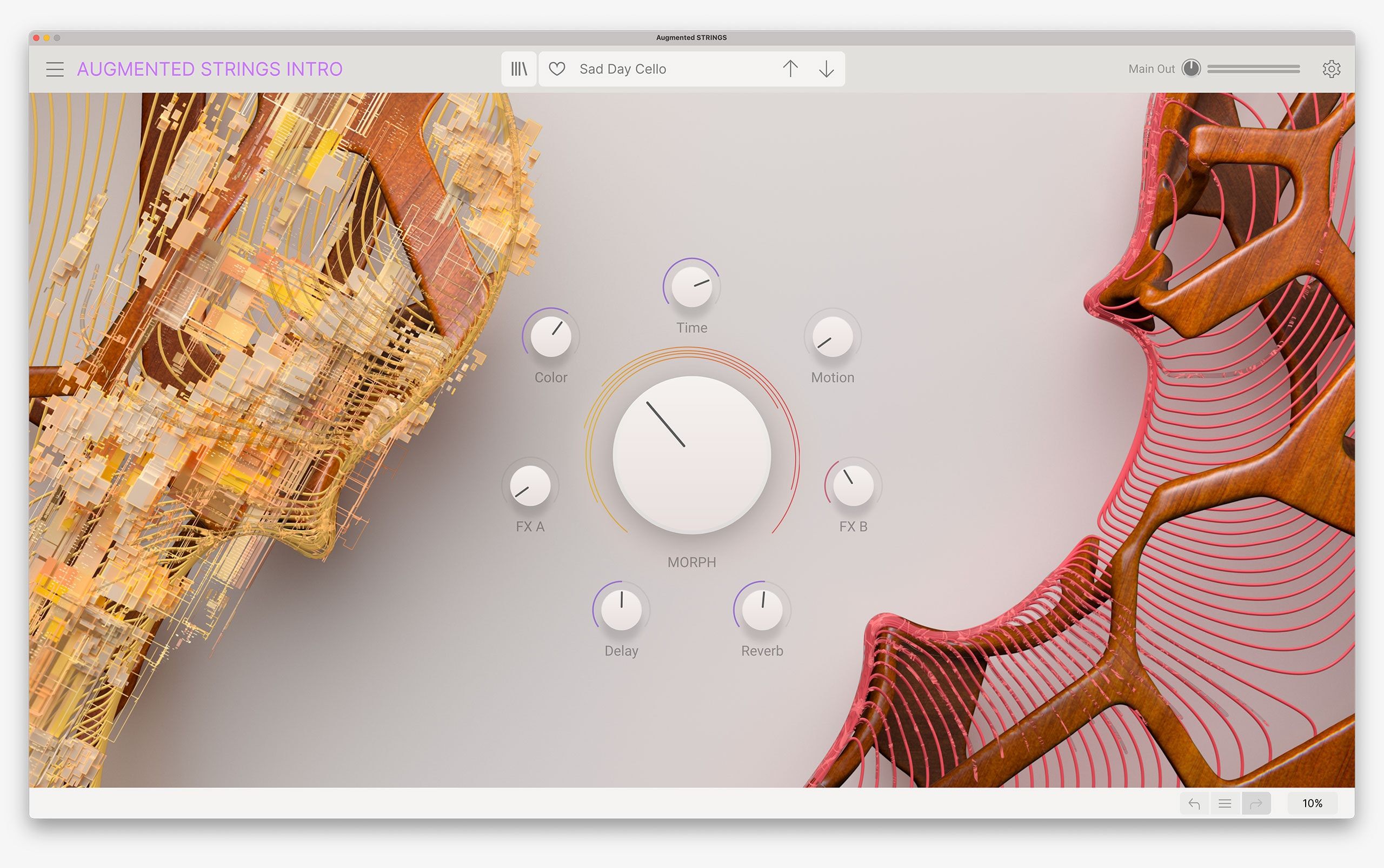This screenshot has width=1384, height=868.
Task: Toggle the favorite heart icon for Sad Day Cello
Action: coord(558,69)
